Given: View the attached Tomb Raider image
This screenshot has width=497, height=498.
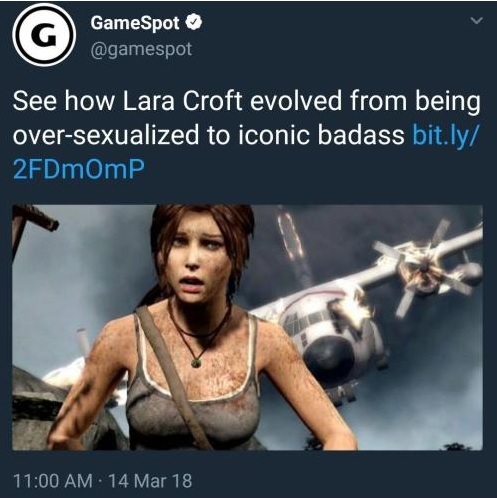Looking at the screenshot, I should click(x=247, y=327).
